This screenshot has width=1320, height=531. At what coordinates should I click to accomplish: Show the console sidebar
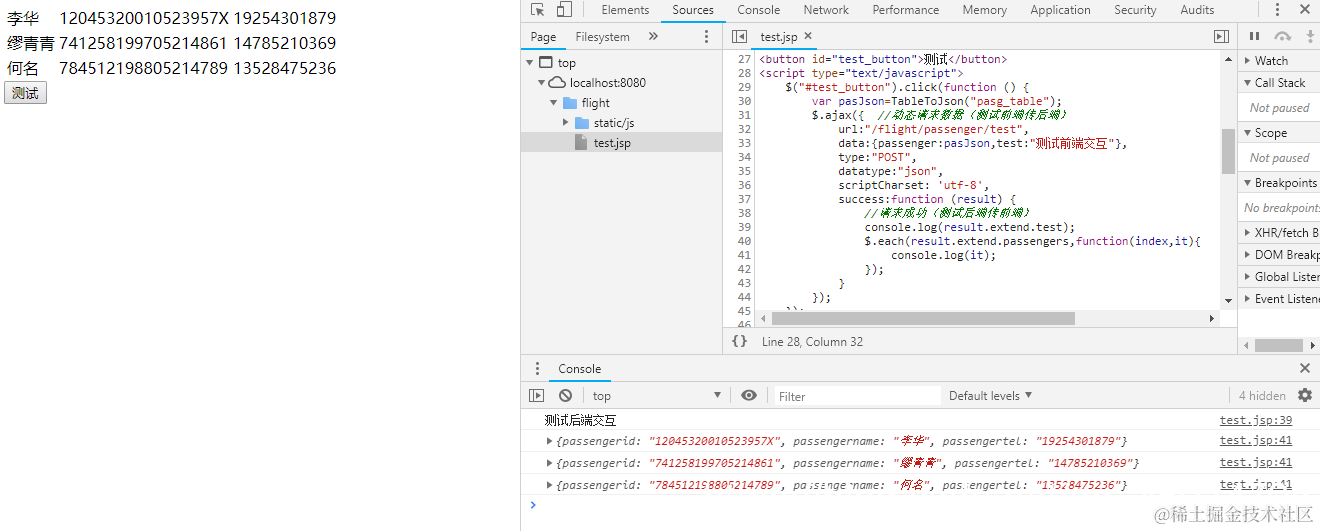click(x=537, y=395)
